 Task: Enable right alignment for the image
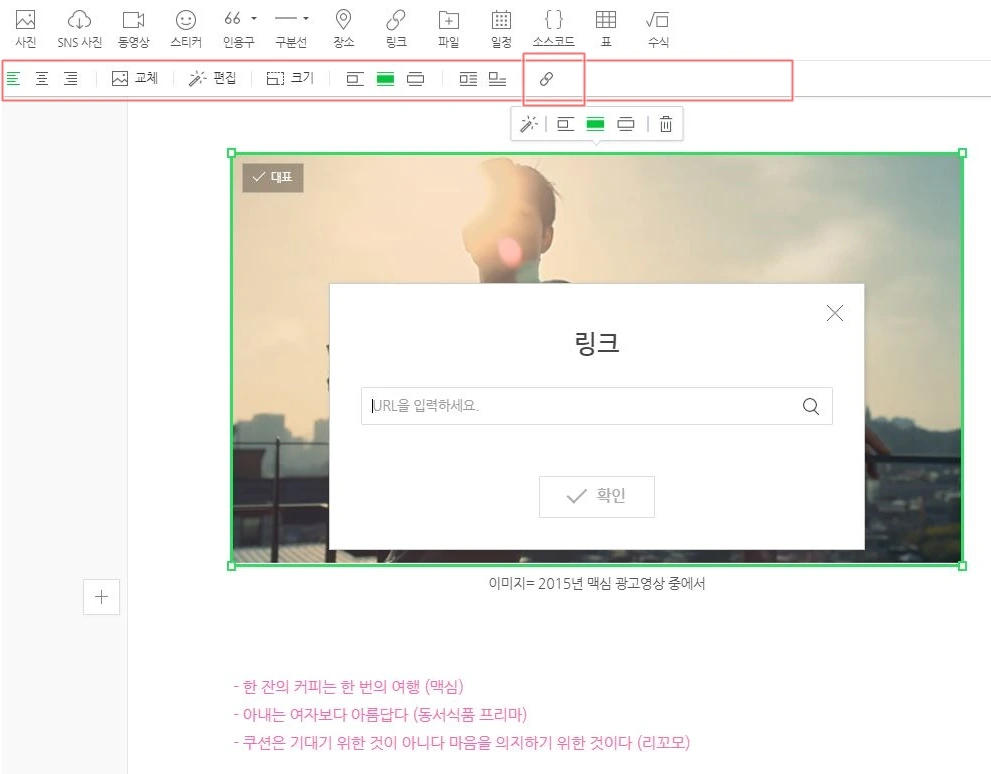click(70, 80)
